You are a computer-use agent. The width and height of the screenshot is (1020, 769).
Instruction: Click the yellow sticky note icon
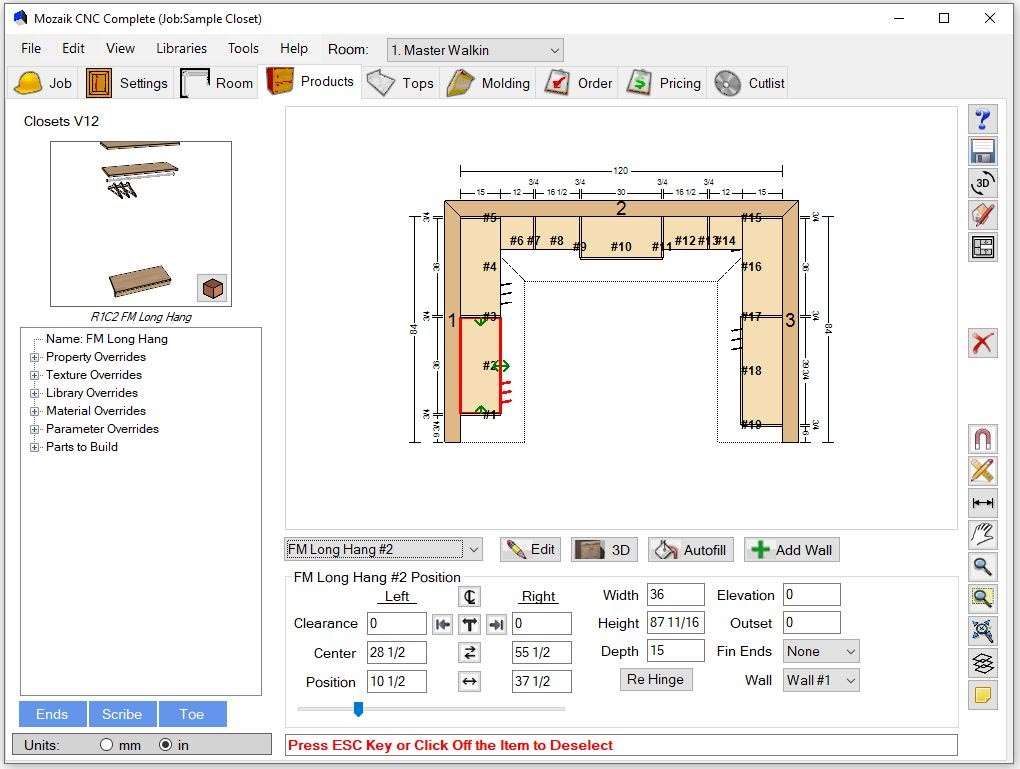[982, 695]
